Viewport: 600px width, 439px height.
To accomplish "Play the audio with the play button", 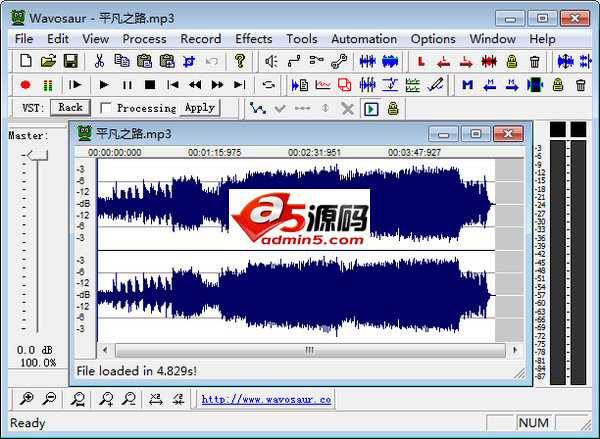I will tap(104, 85).
